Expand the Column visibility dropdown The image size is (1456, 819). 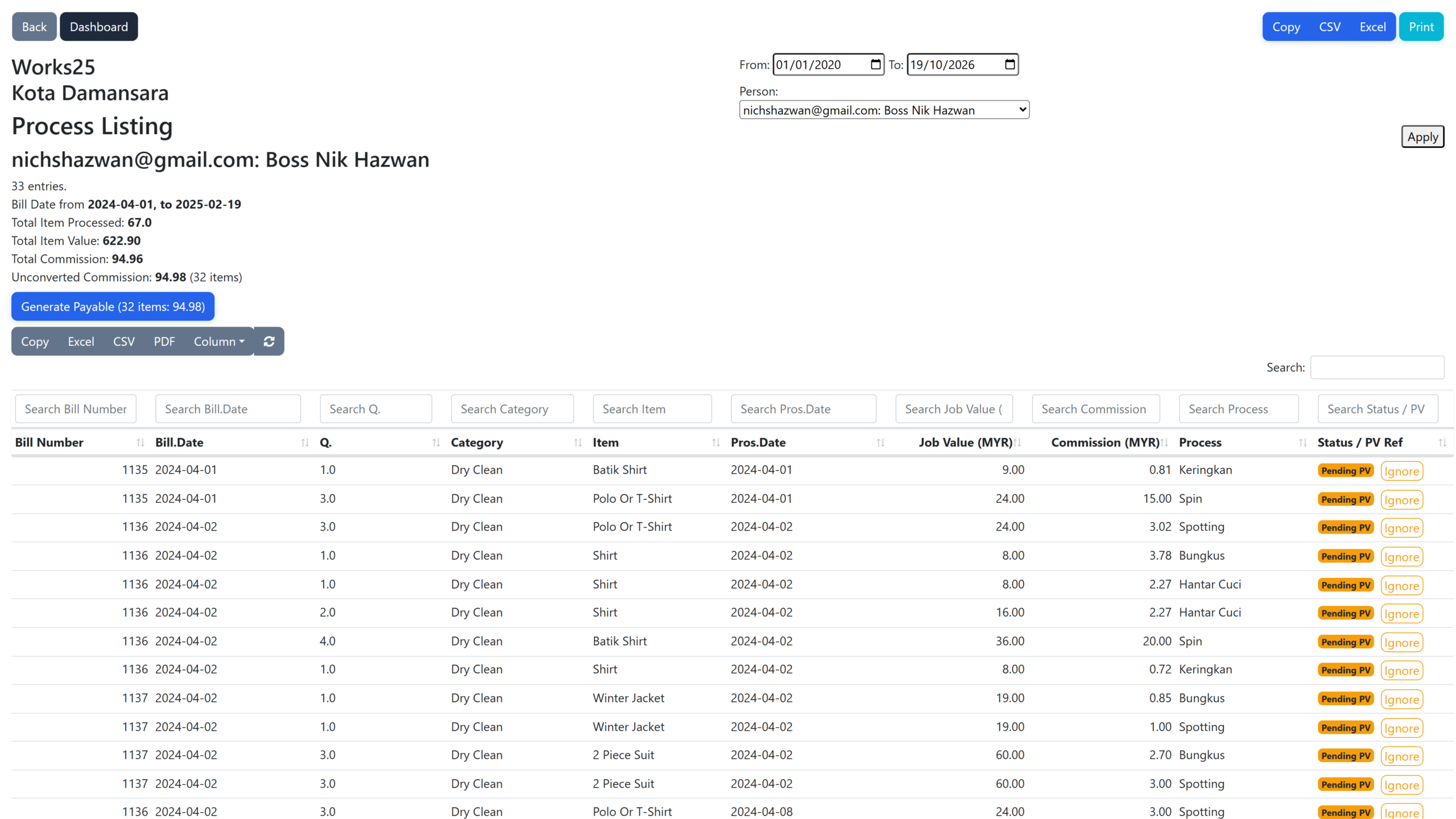tap(219, 341)
